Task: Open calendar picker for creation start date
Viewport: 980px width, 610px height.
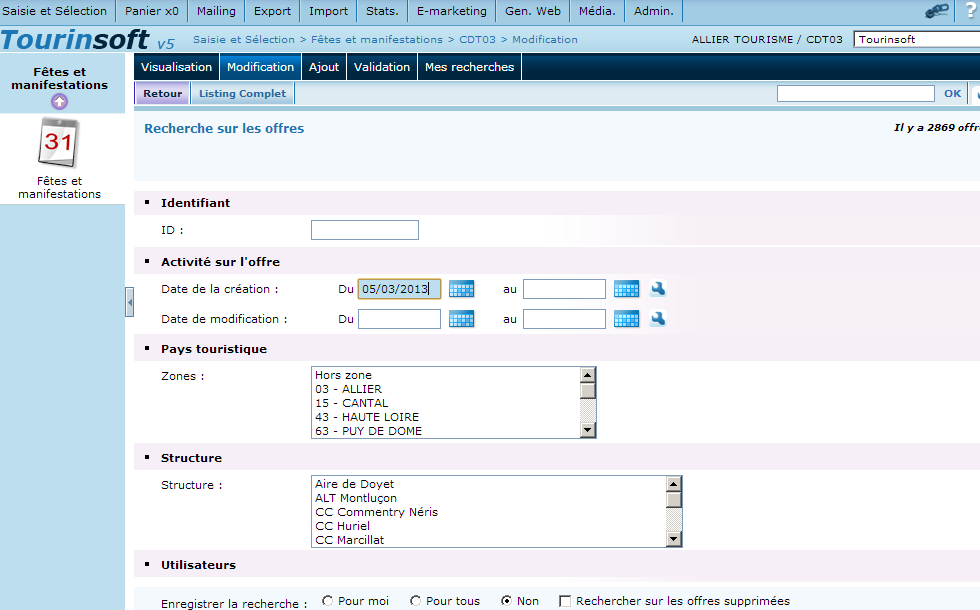Action: coord(461,289)
